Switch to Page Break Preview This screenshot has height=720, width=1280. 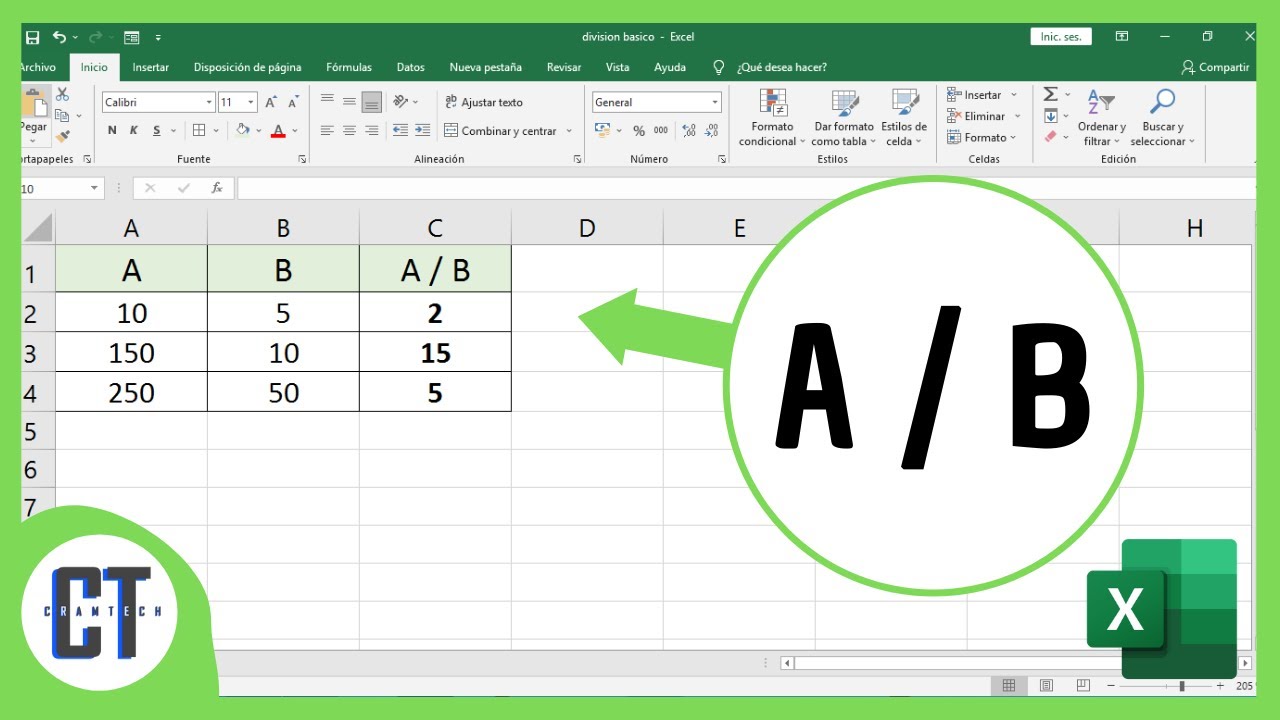1083,686
